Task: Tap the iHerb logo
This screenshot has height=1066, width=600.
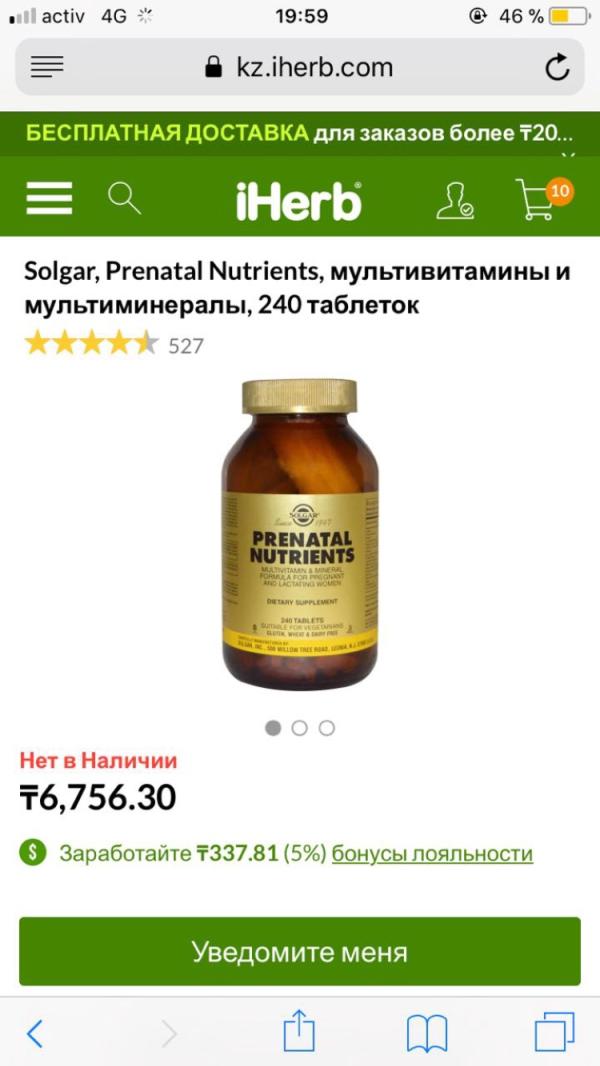Action: click(x=299, y=200)
